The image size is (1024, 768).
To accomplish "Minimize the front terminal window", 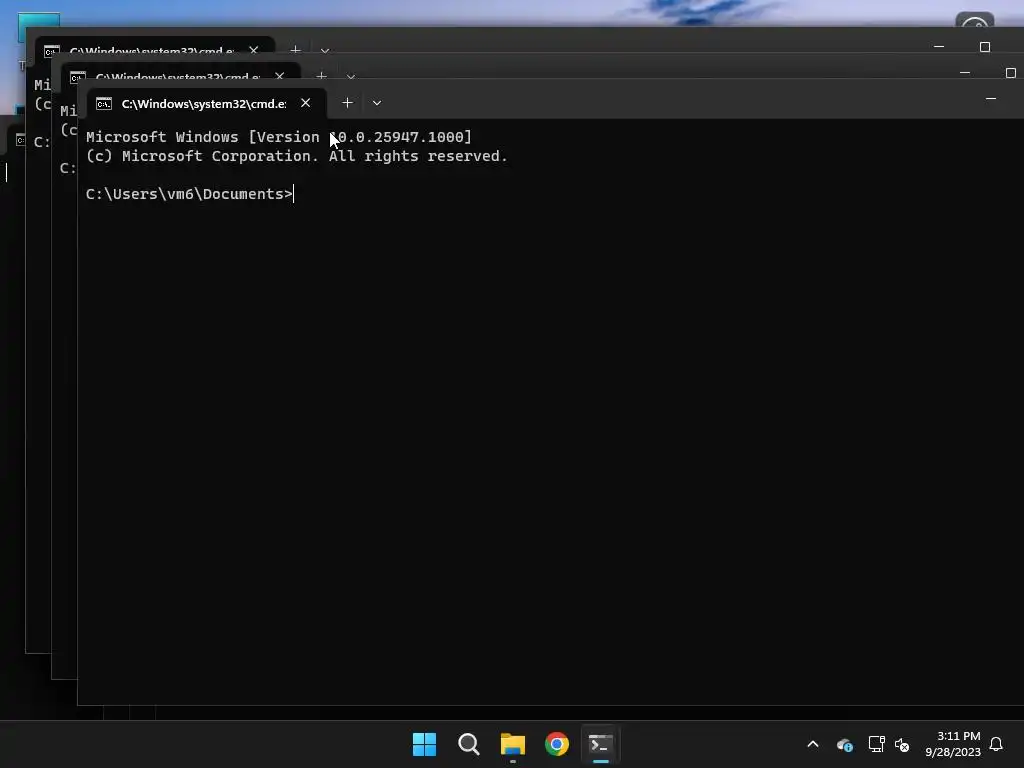I will point(991,99).
